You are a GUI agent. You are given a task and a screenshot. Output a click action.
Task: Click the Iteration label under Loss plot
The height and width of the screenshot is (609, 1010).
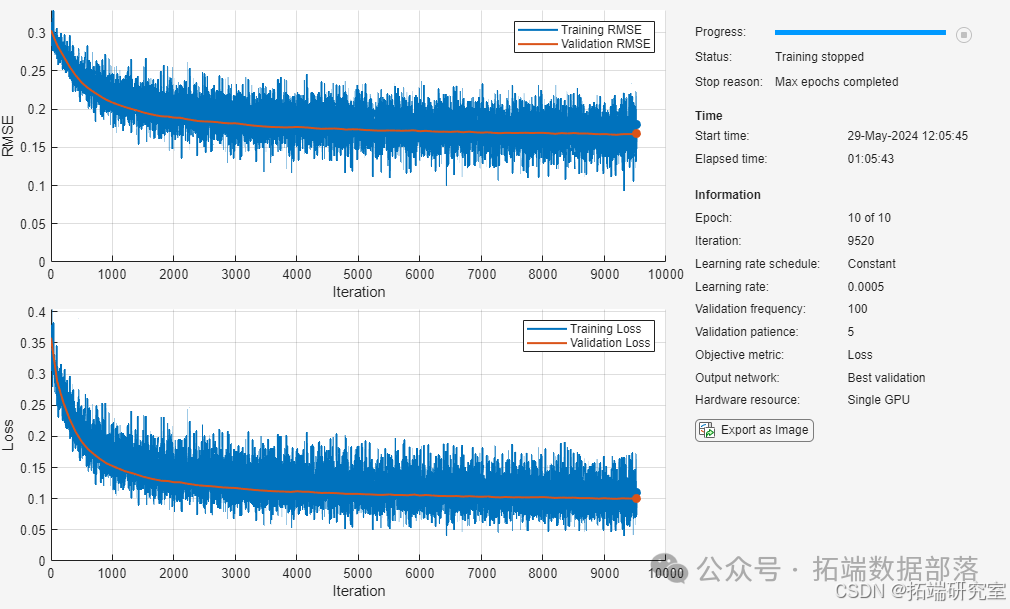[x=359, y=591]
